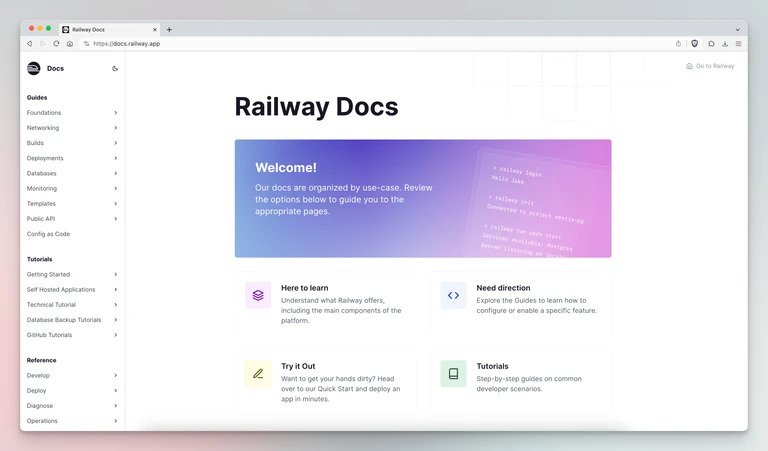
Task: Click the browser home icon
Action: (70, 44)
